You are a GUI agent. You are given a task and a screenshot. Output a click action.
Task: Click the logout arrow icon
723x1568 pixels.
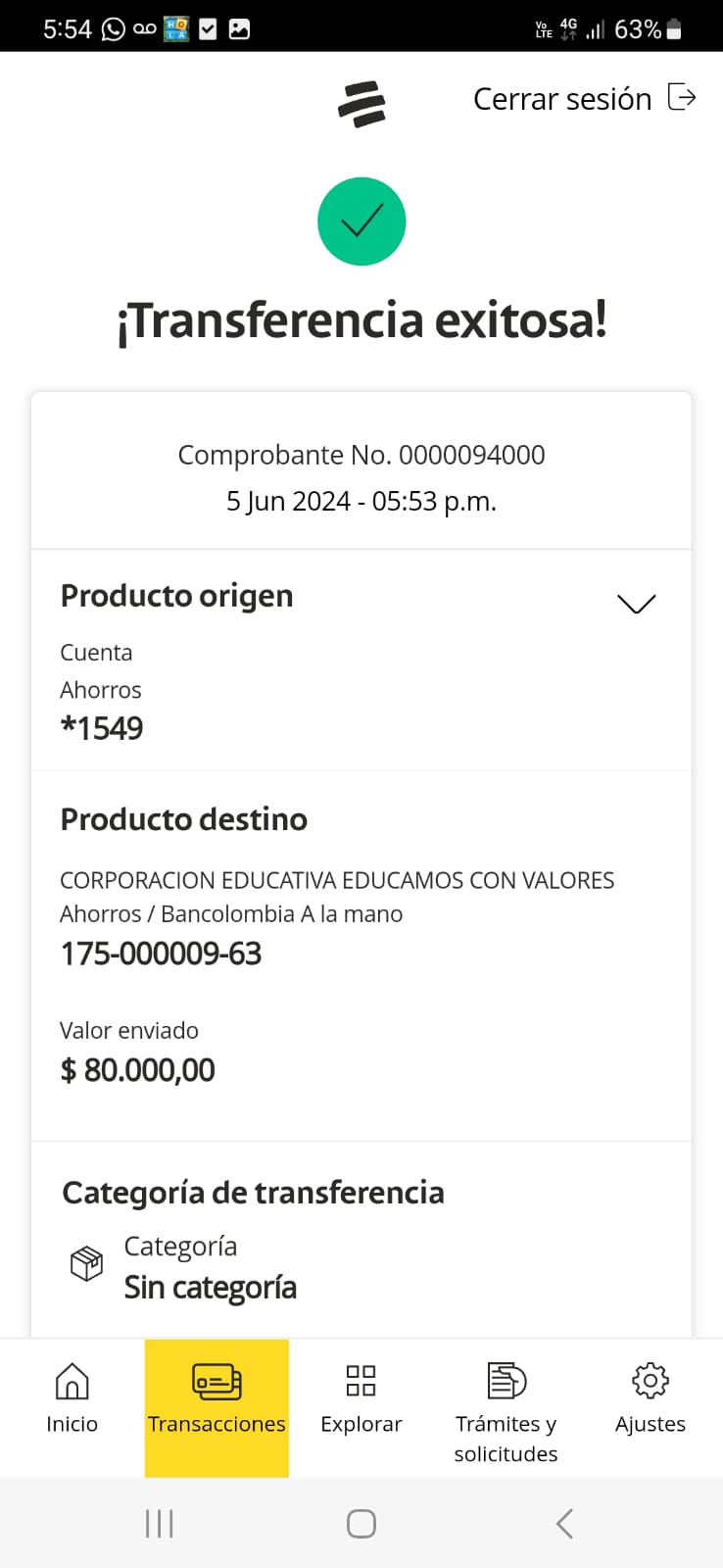point(682,97)
